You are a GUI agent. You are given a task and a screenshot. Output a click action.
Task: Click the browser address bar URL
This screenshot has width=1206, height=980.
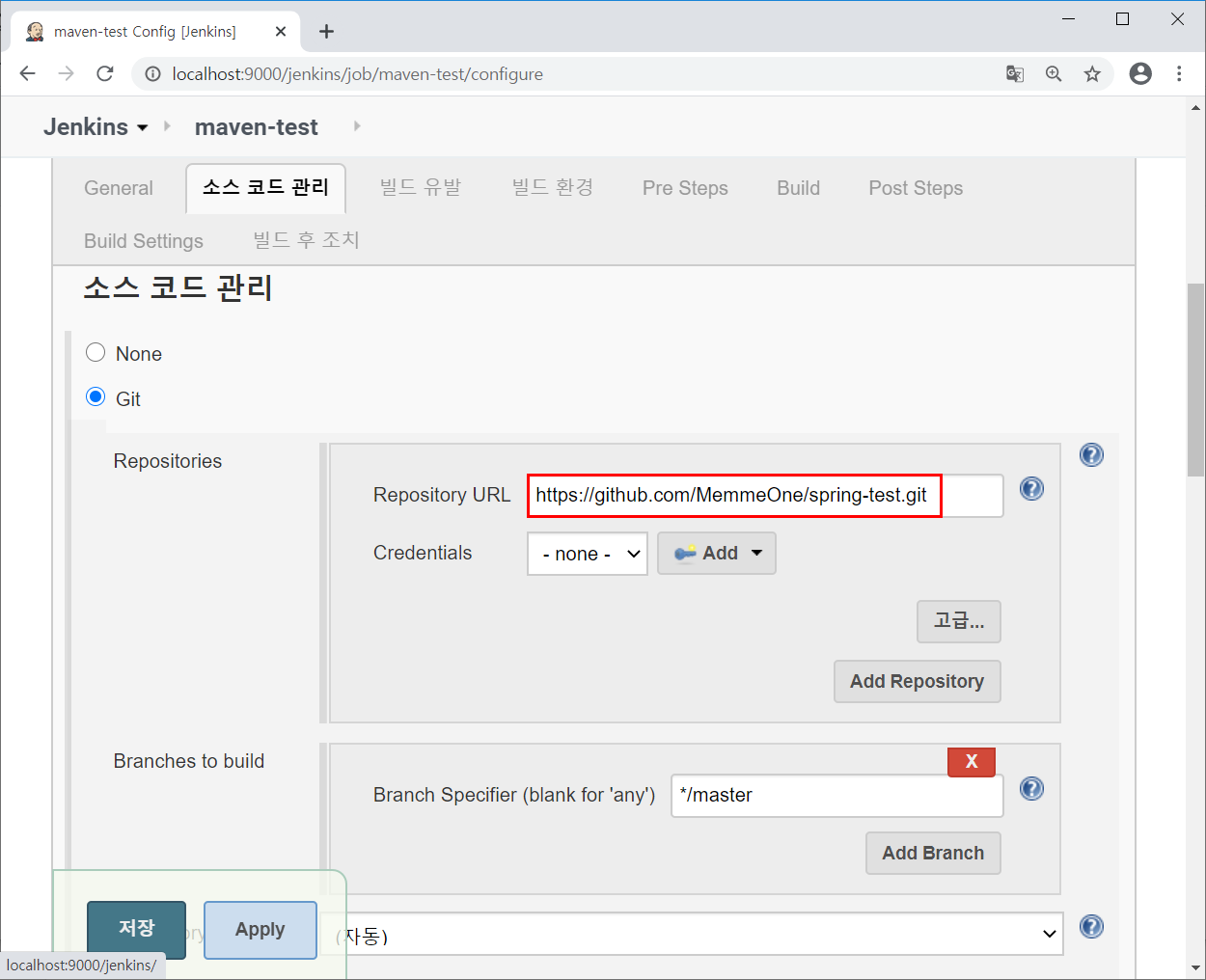358,74
